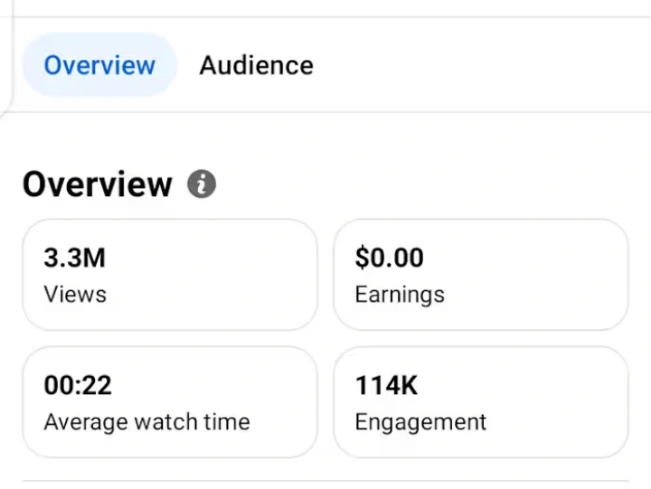Click the separator line below metric cards
Image resolution: width=651 pixels, height=489 pixels.
pos(325,481)
